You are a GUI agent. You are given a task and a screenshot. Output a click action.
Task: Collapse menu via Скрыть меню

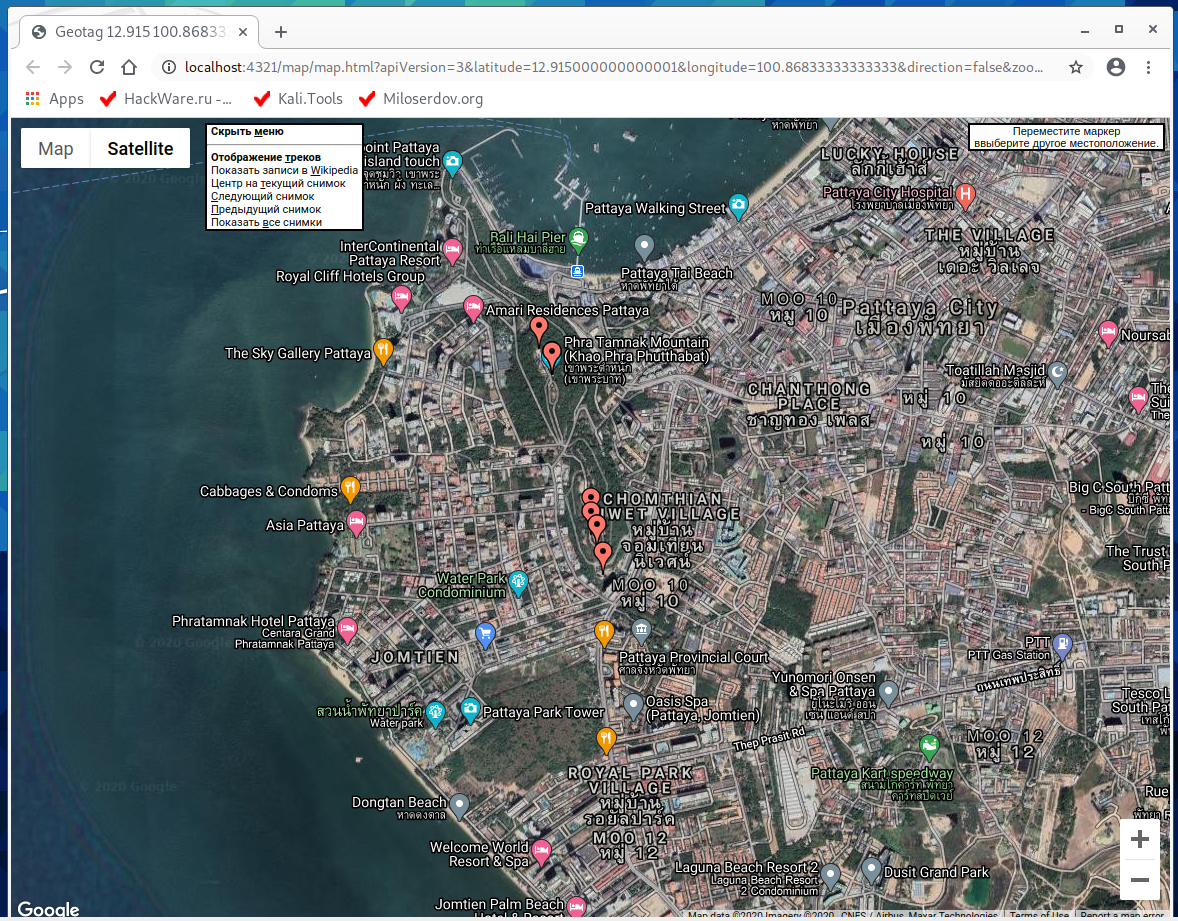(247, 131)
